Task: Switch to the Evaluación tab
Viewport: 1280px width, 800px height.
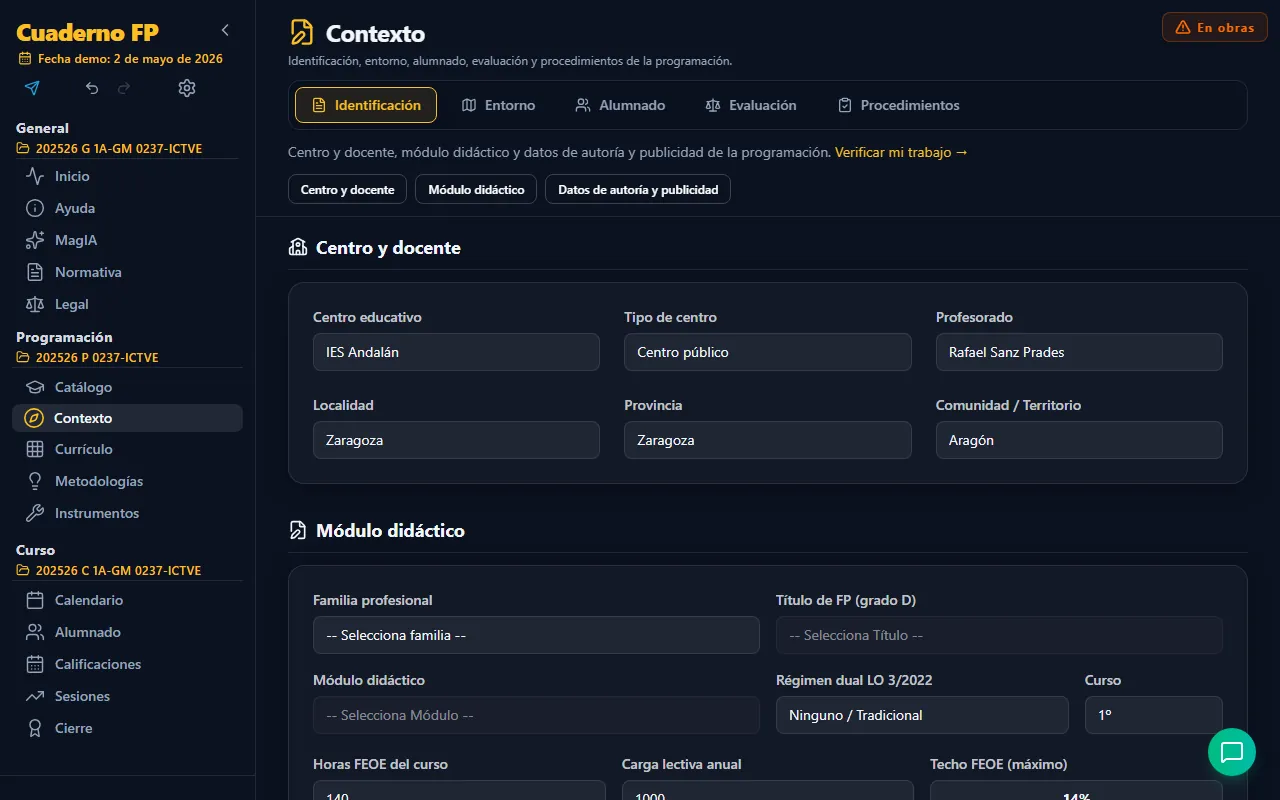Action: tap(751, 105)
